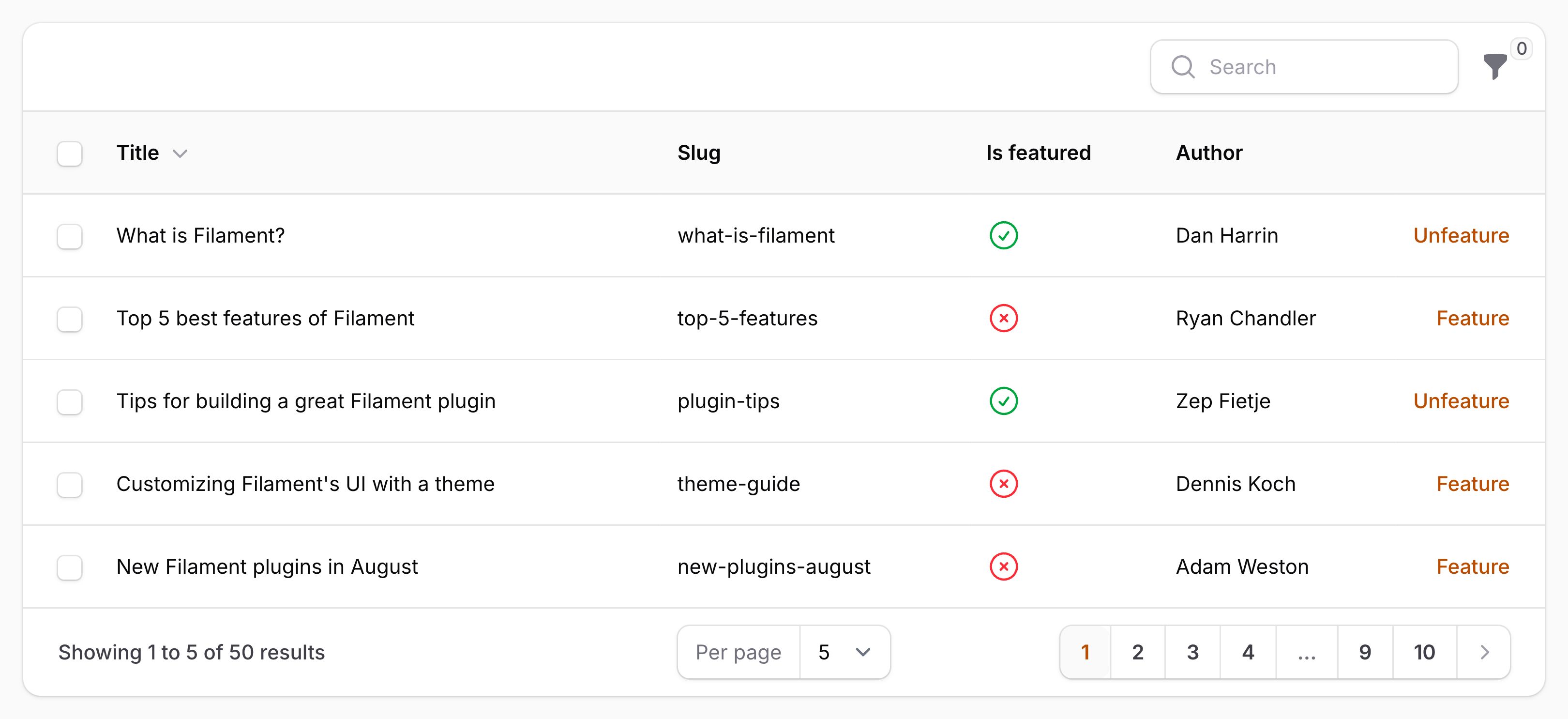
Task: Navigate to page 10
Action: [1424, 652]
